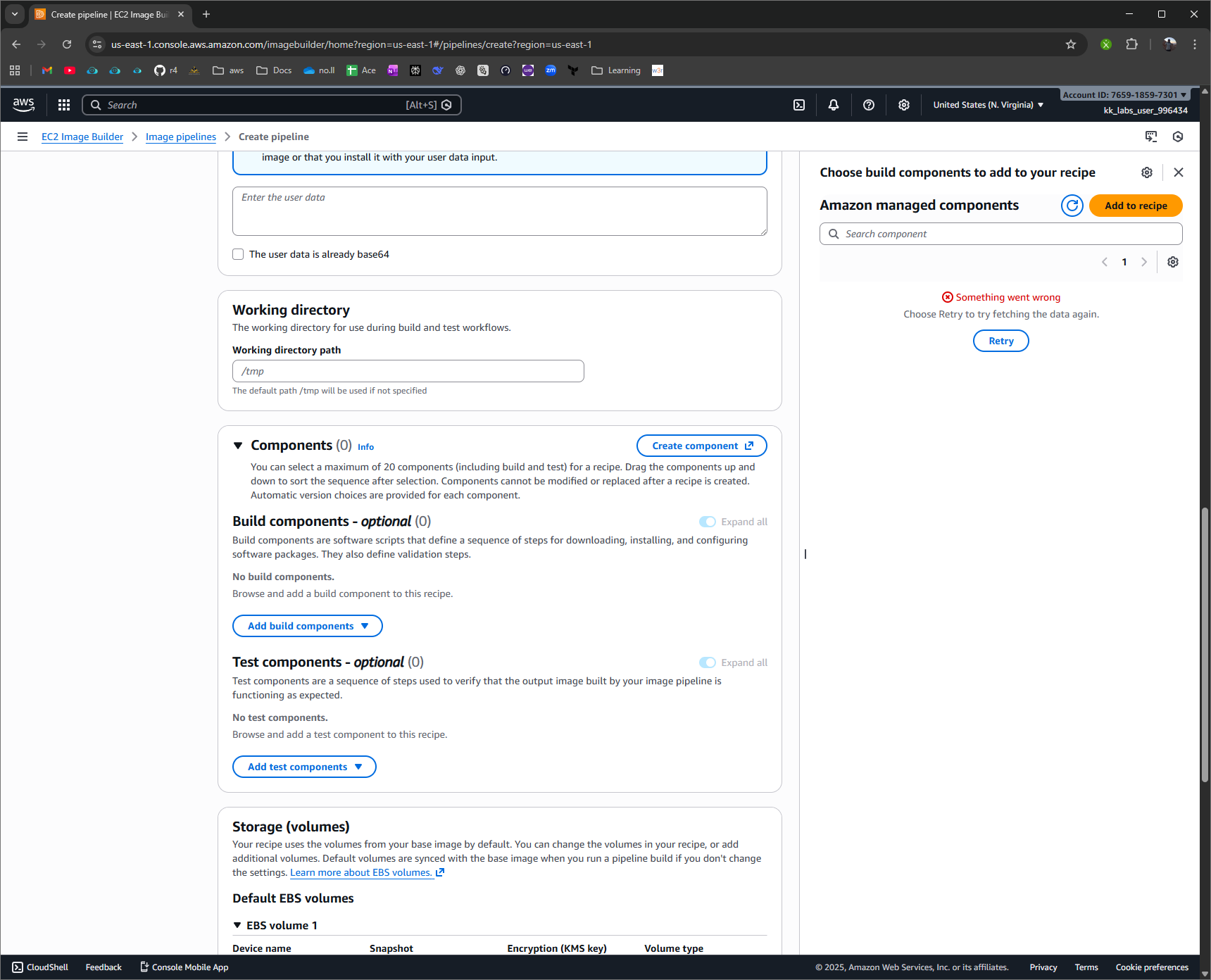Viewport: 1211px width, 980px height.
Task: Go to AWS console home via logo
Action: tap(23, 105)
